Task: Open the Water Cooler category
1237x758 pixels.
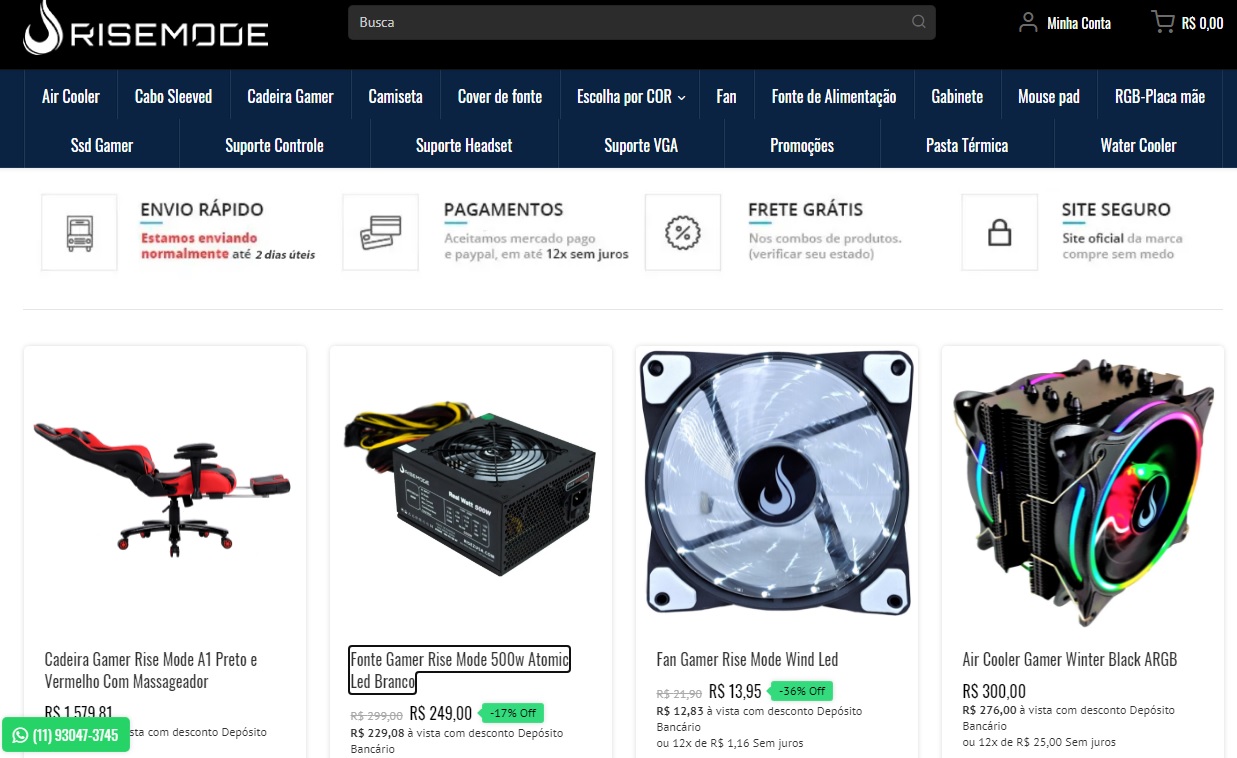Action: [x=1138, y=145]
